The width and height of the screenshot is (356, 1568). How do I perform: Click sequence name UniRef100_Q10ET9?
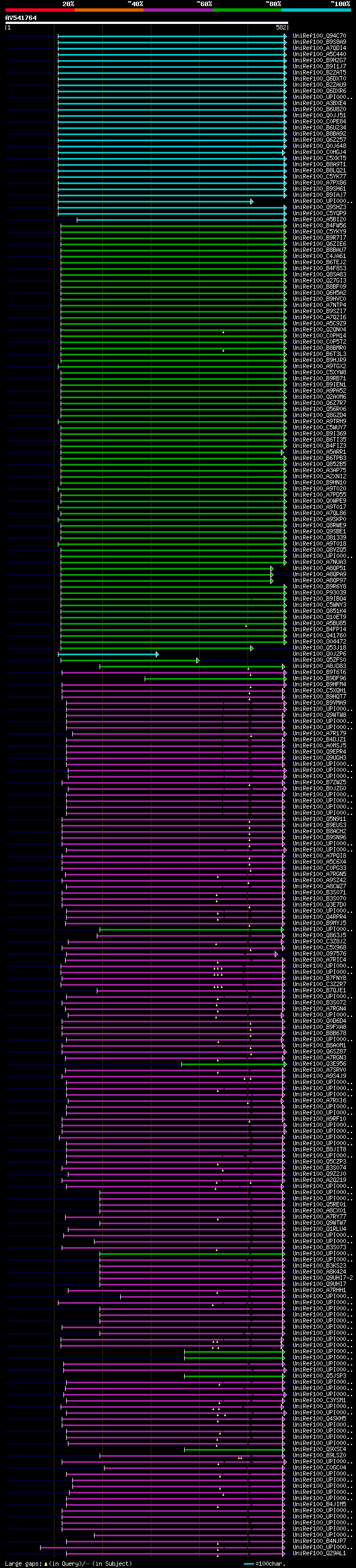coord(319,617)
